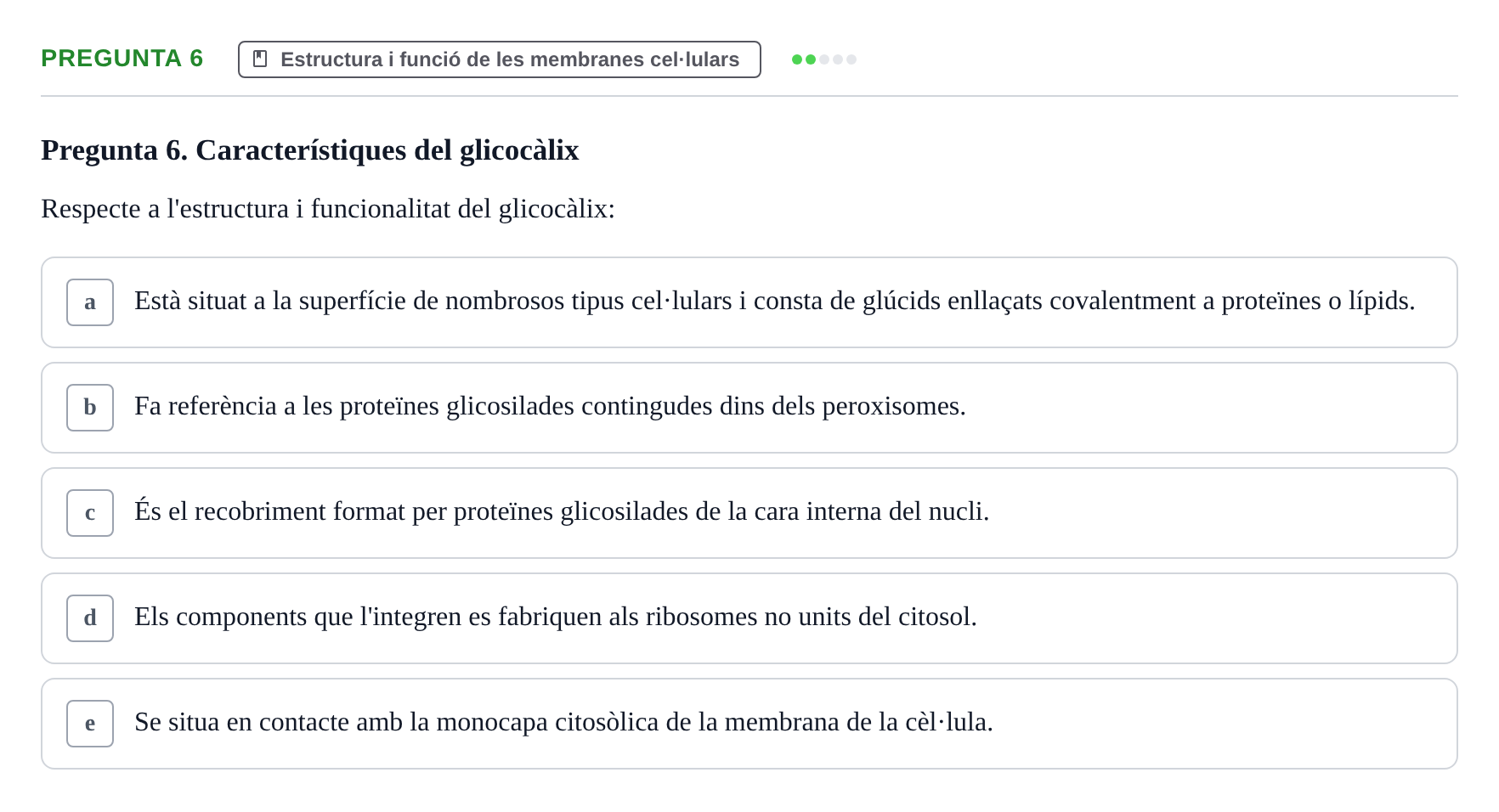Screen dimensions: 1499x812
Task: Select answer option letter c box
Action: coord(90,513)
